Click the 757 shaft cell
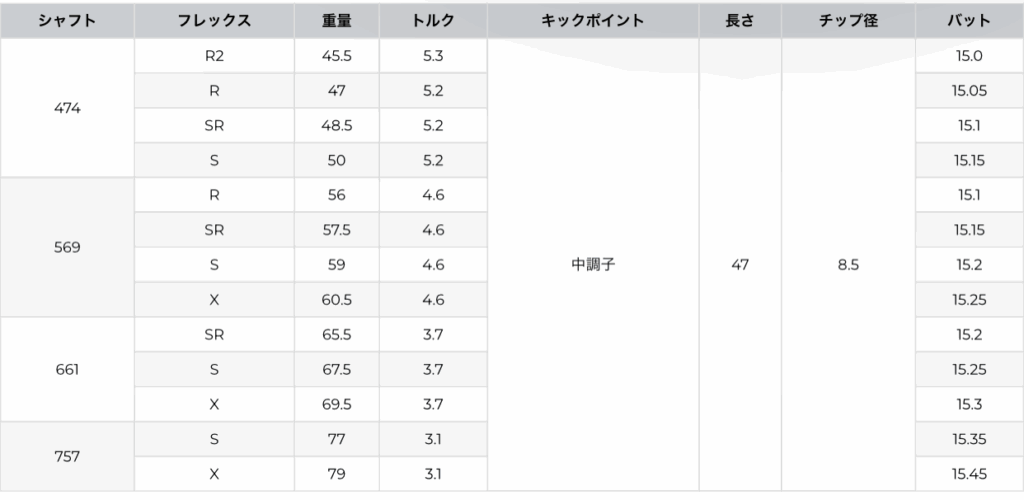 (x=67, y=456)
